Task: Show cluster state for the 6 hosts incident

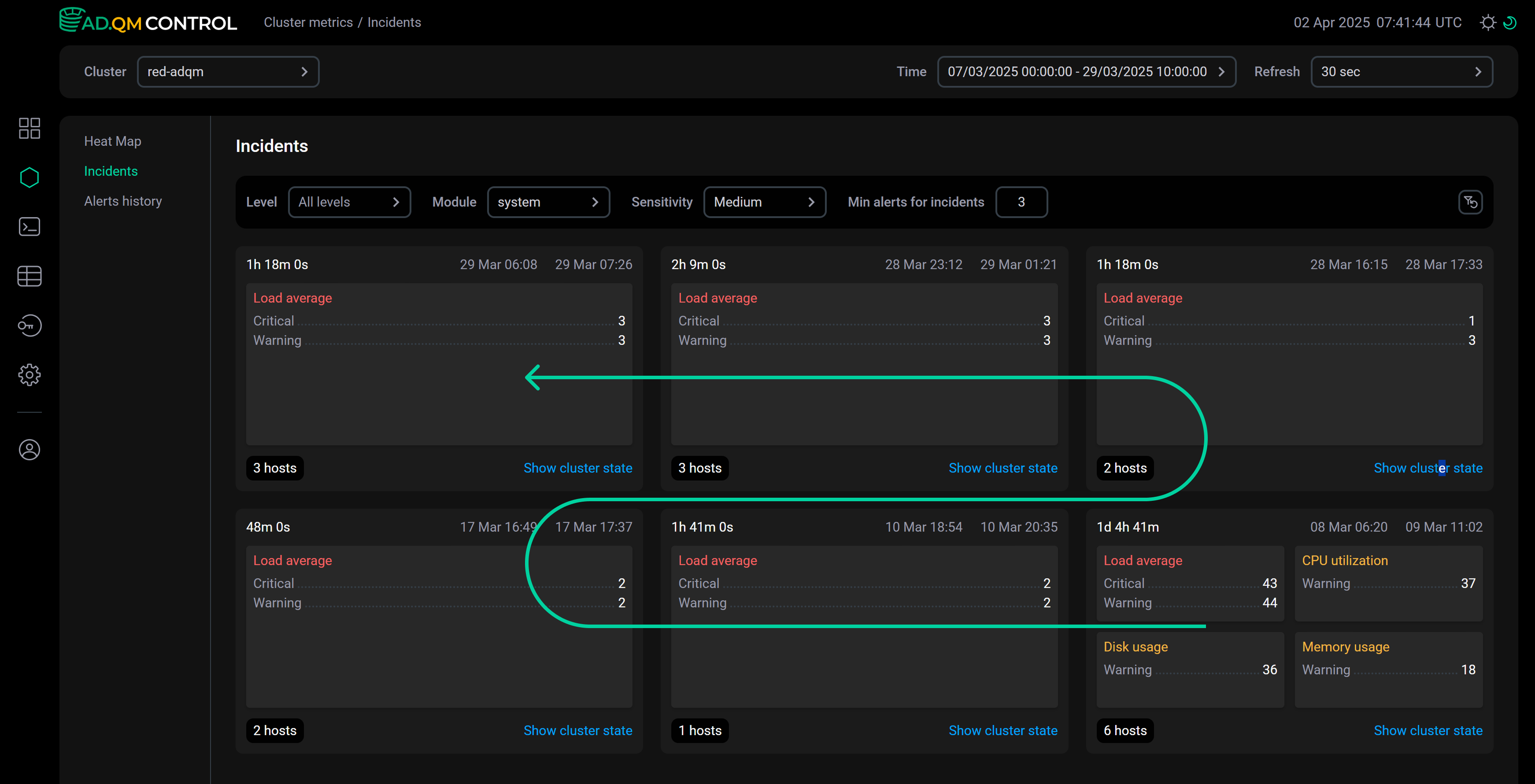Action: [x=1428, y=730]
